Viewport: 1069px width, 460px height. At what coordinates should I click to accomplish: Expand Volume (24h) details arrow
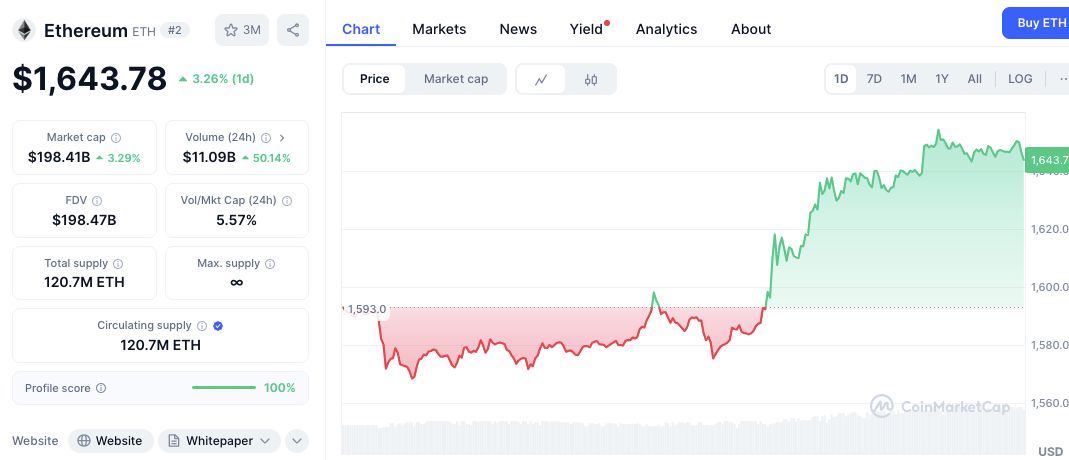tap(282, 138)
